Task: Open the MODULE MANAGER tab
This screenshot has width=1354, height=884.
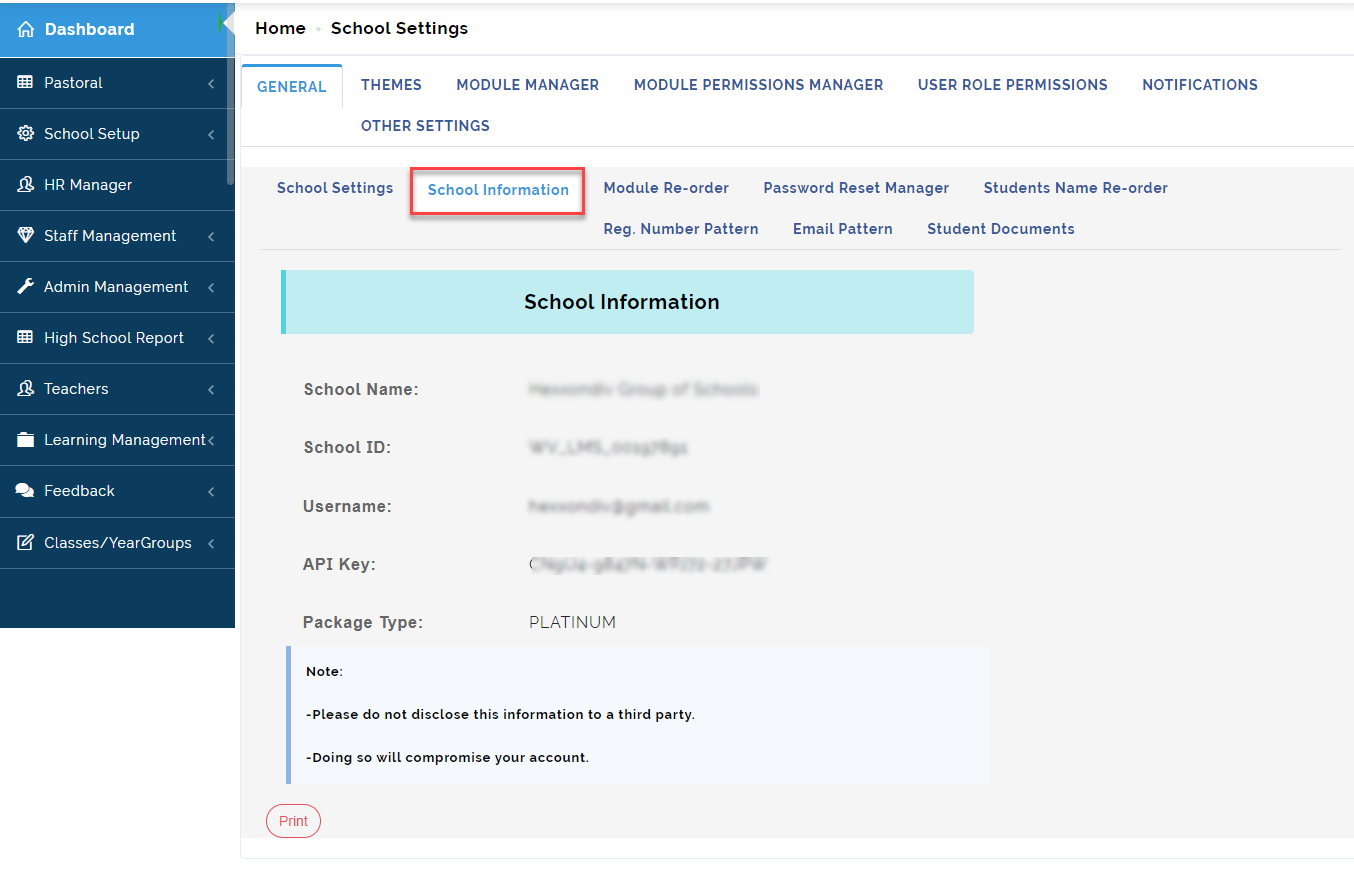Action: 528,85
